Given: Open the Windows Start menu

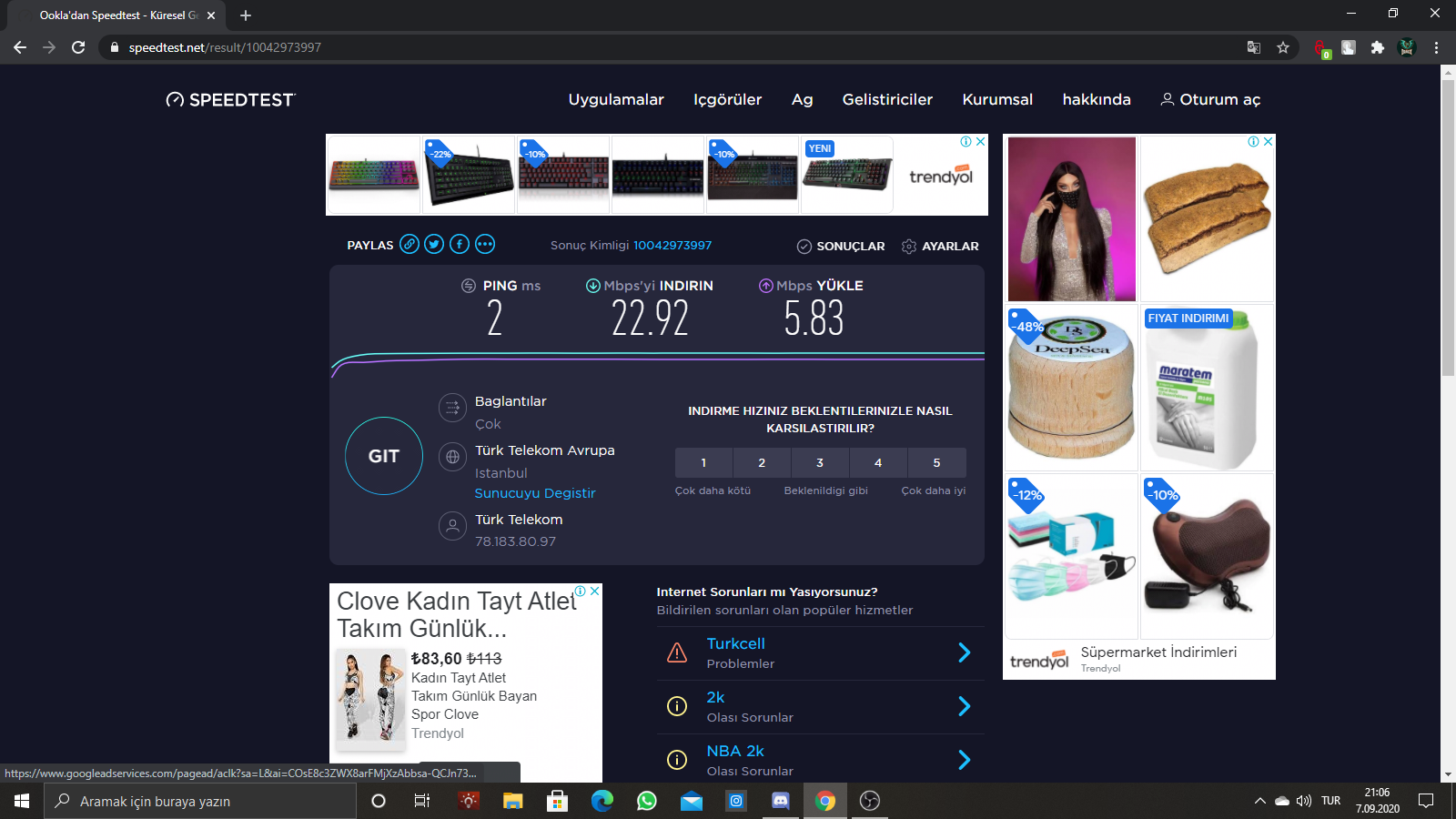Looking at the screenshot, I should (22, 801).
